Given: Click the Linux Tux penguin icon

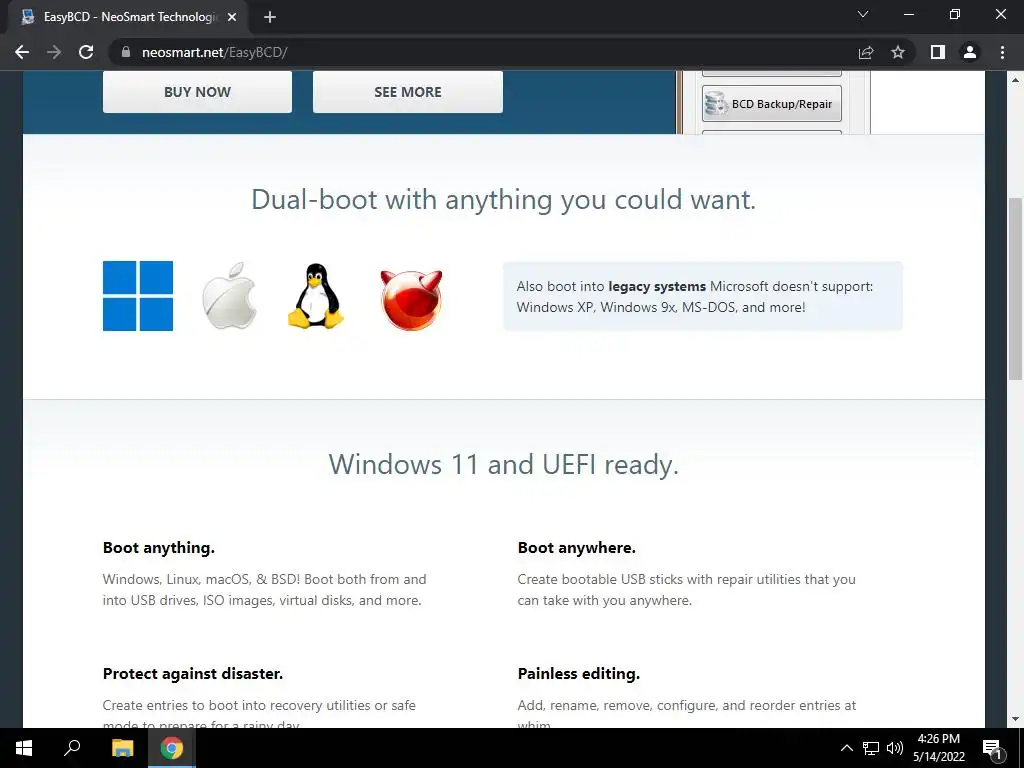Looking at the screenshot, I should pos(316,296).
